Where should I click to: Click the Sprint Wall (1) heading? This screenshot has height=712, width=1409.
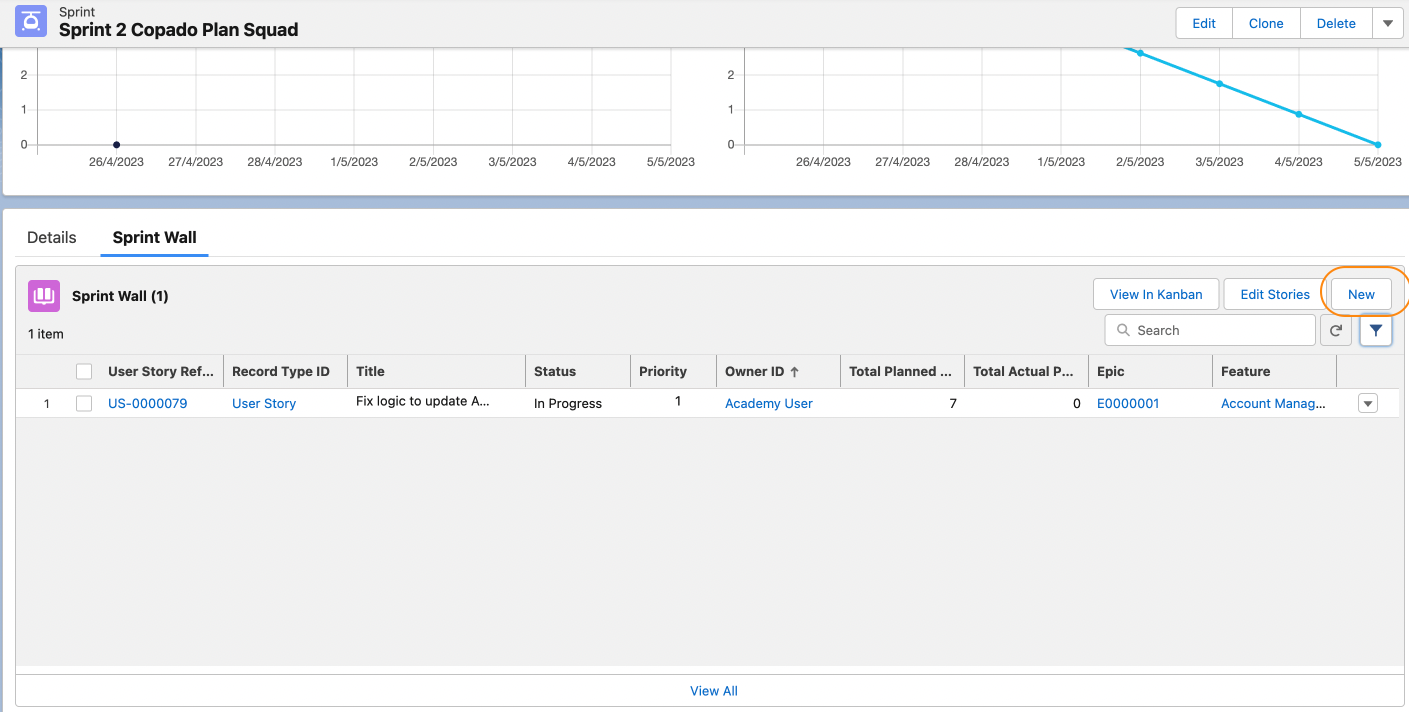click(x=120, y=296)
